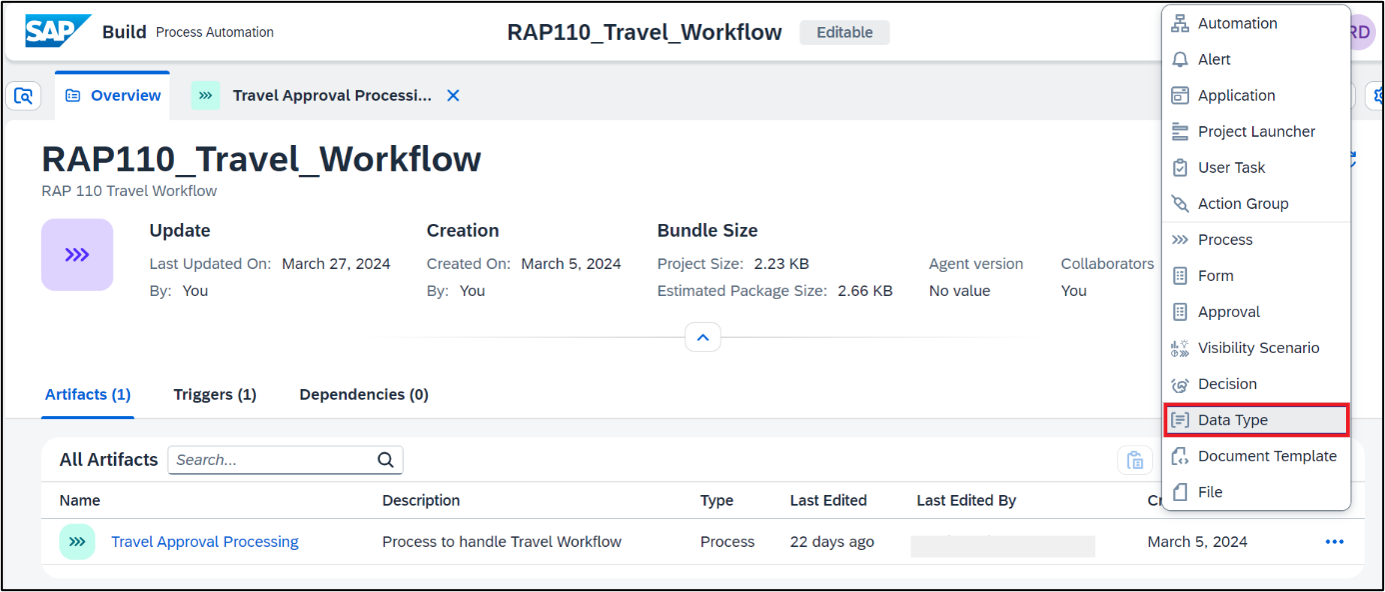Choose Document Template menu entry
This screenshot has height=592, width=1385.
[x=1256, y=456]
